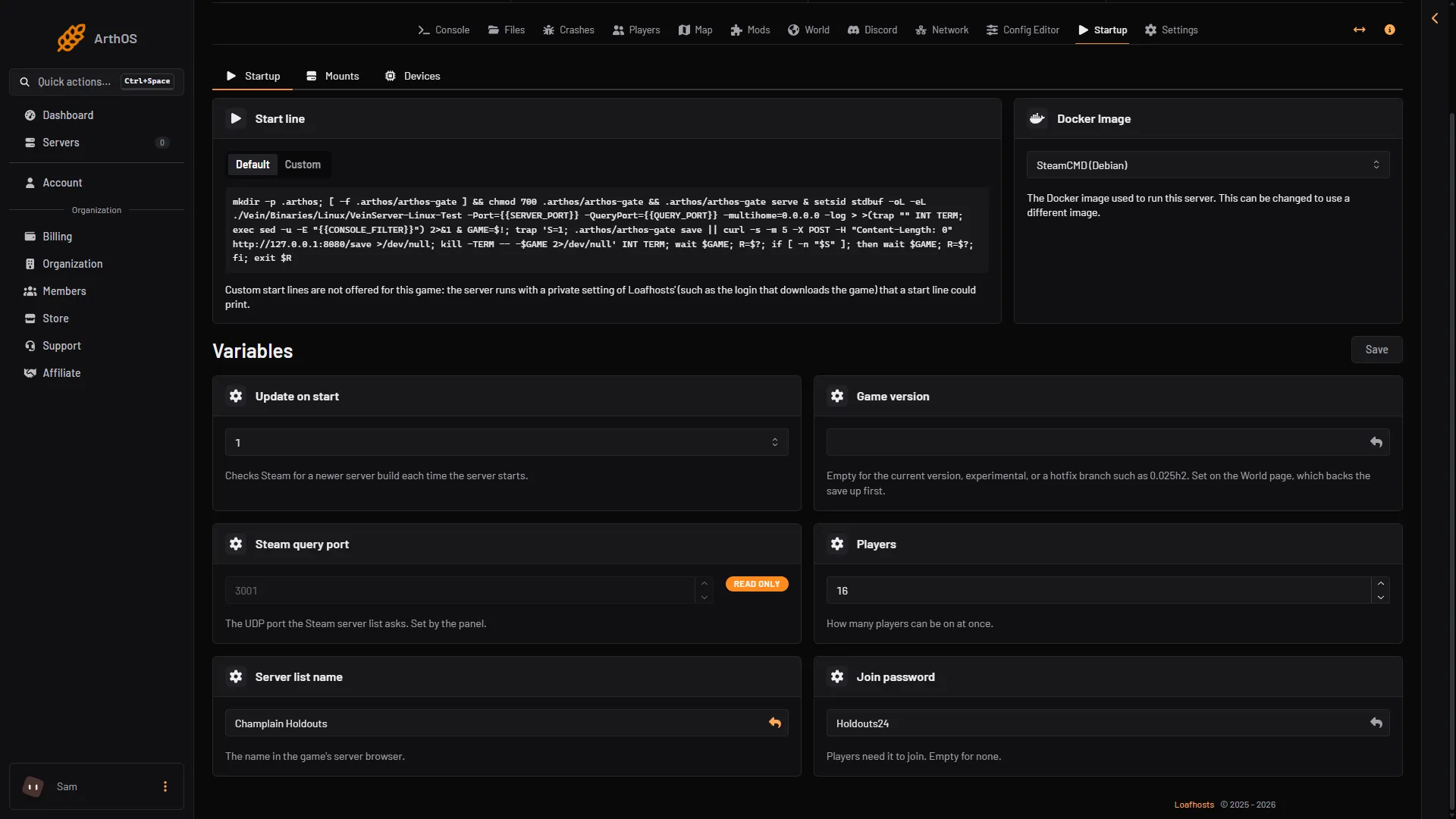Open Servers in the sidebar
The height and width of the screenshot is (819, 1456).
96,143
